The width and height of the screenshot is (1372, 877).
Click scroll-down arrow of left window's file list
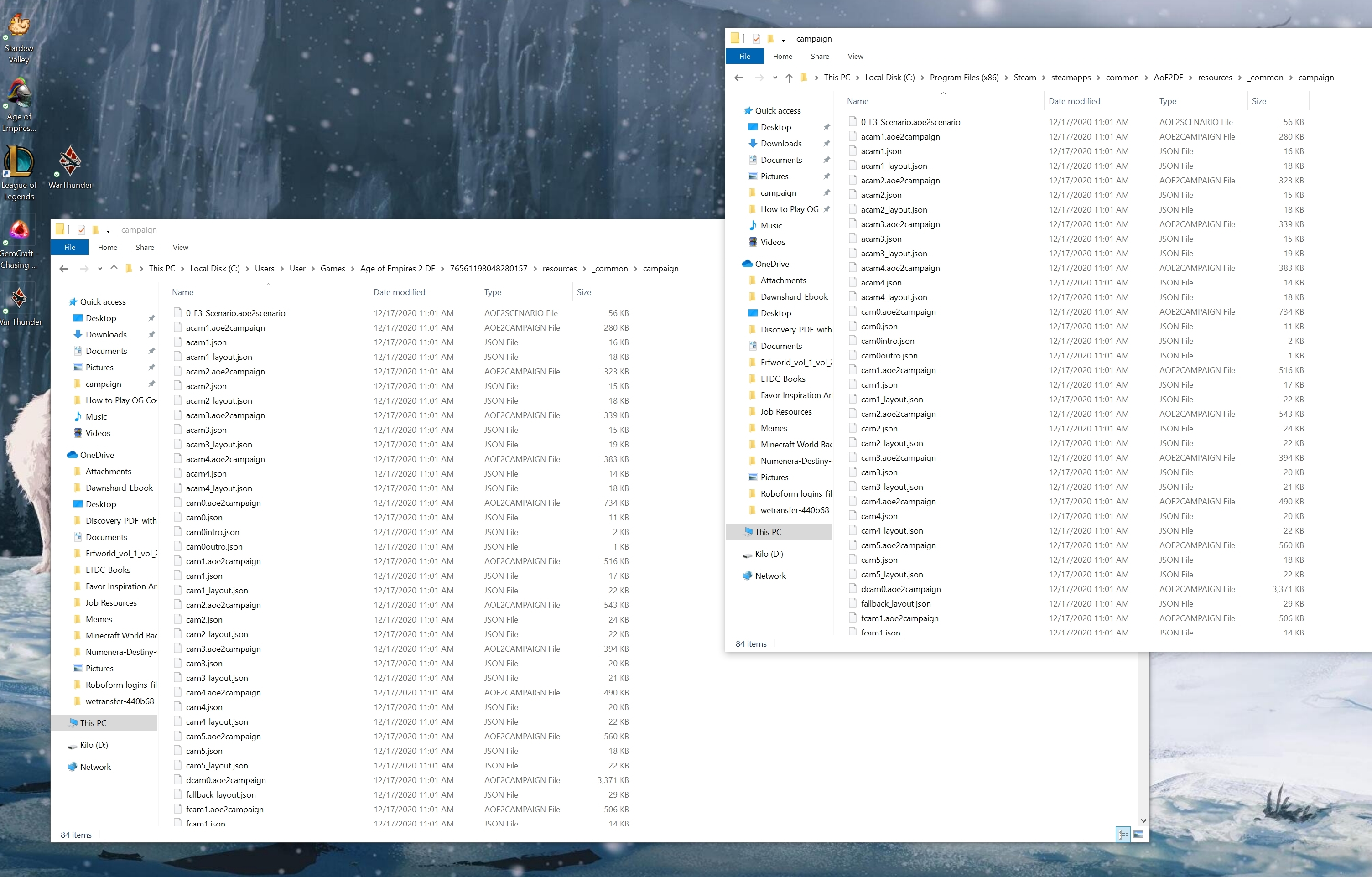[x=1143, y=820]
